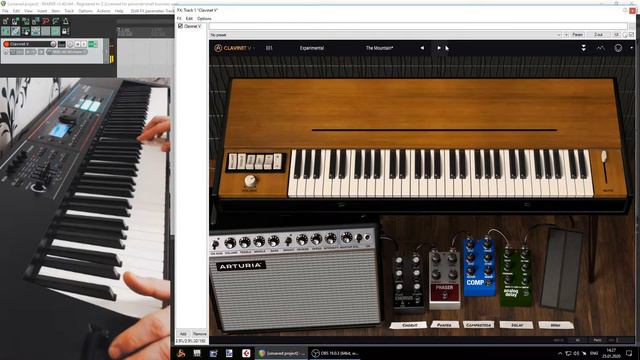Adjust the track volume knob beside the track name
This screenshot has height=360, width=640.
point(53,44)
